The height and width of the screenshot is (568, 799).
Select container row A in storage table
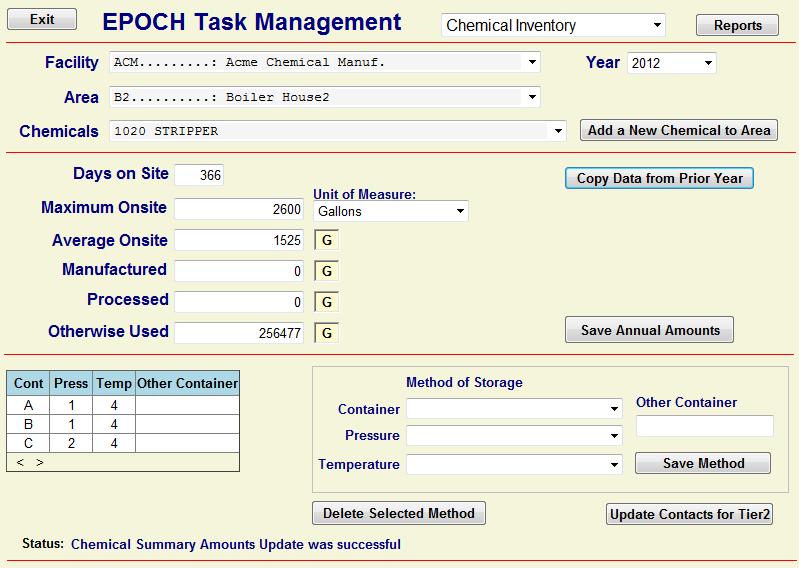(x=123, y=405)
